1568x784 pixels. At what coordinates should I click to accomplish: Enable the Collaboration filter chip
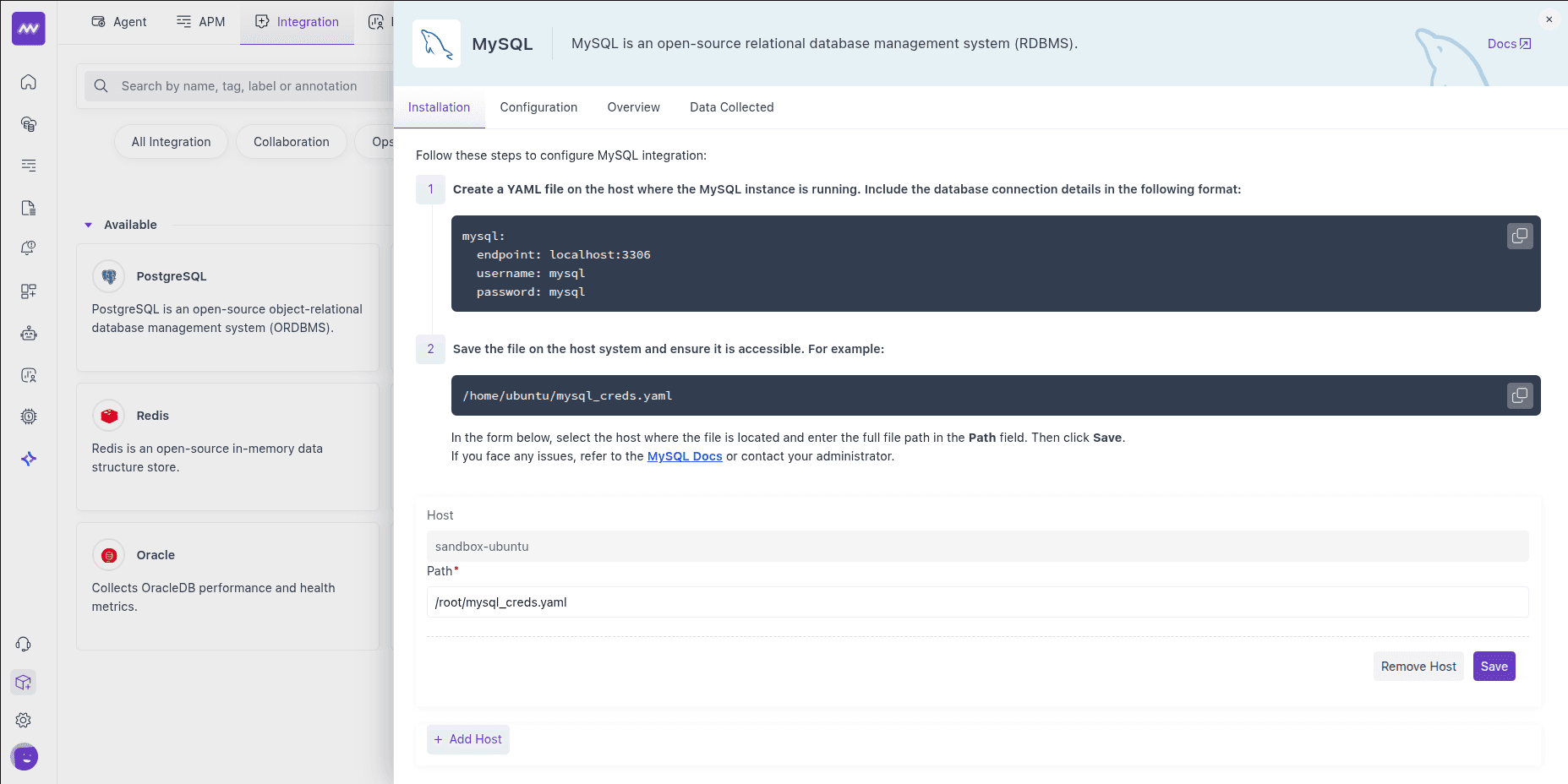pyautogui.click(x=291, y=141)
